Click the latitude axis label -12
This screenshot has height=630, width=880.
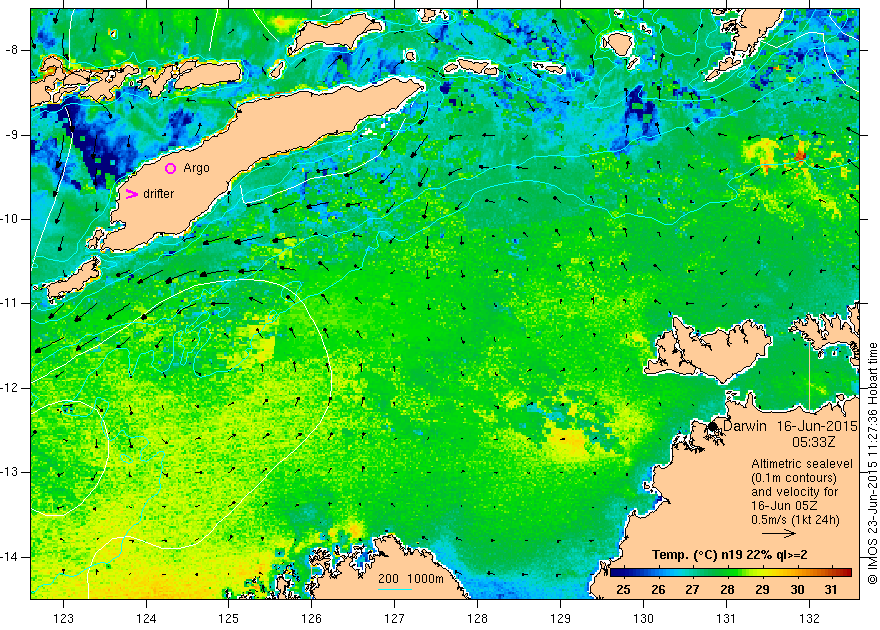(10, 388)
